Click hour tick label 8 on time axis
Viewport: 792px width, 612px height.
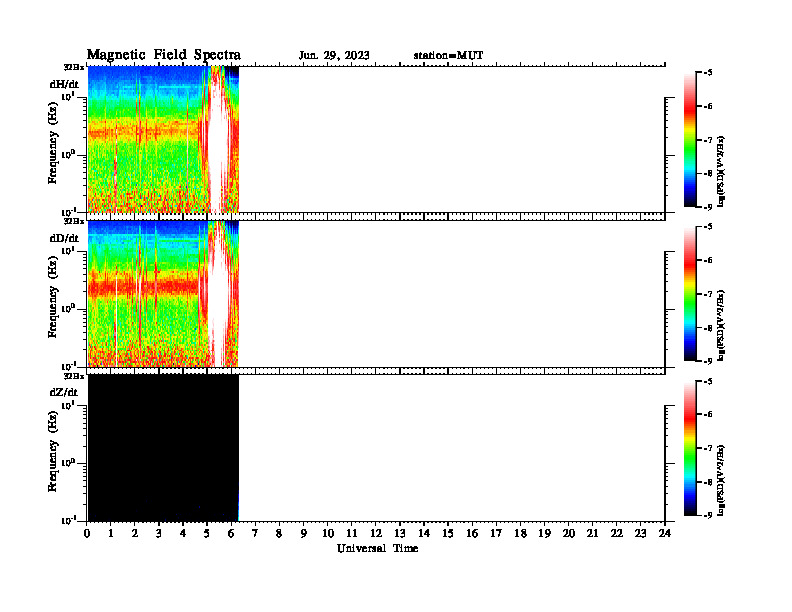tap(279, 533)
